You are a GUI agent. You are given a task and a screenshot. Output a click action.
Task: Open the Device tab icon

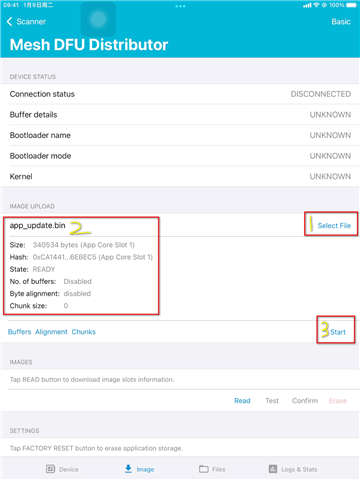(50, 469)
